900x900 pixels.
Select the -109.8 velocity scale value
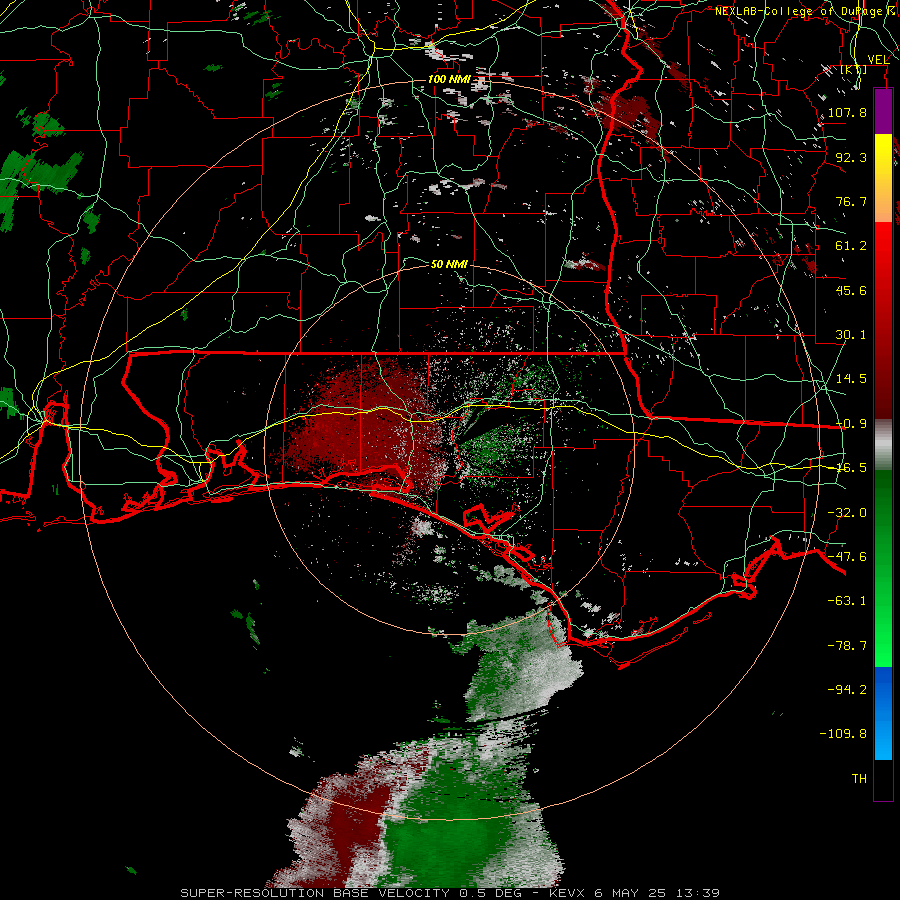pos(843,734)
